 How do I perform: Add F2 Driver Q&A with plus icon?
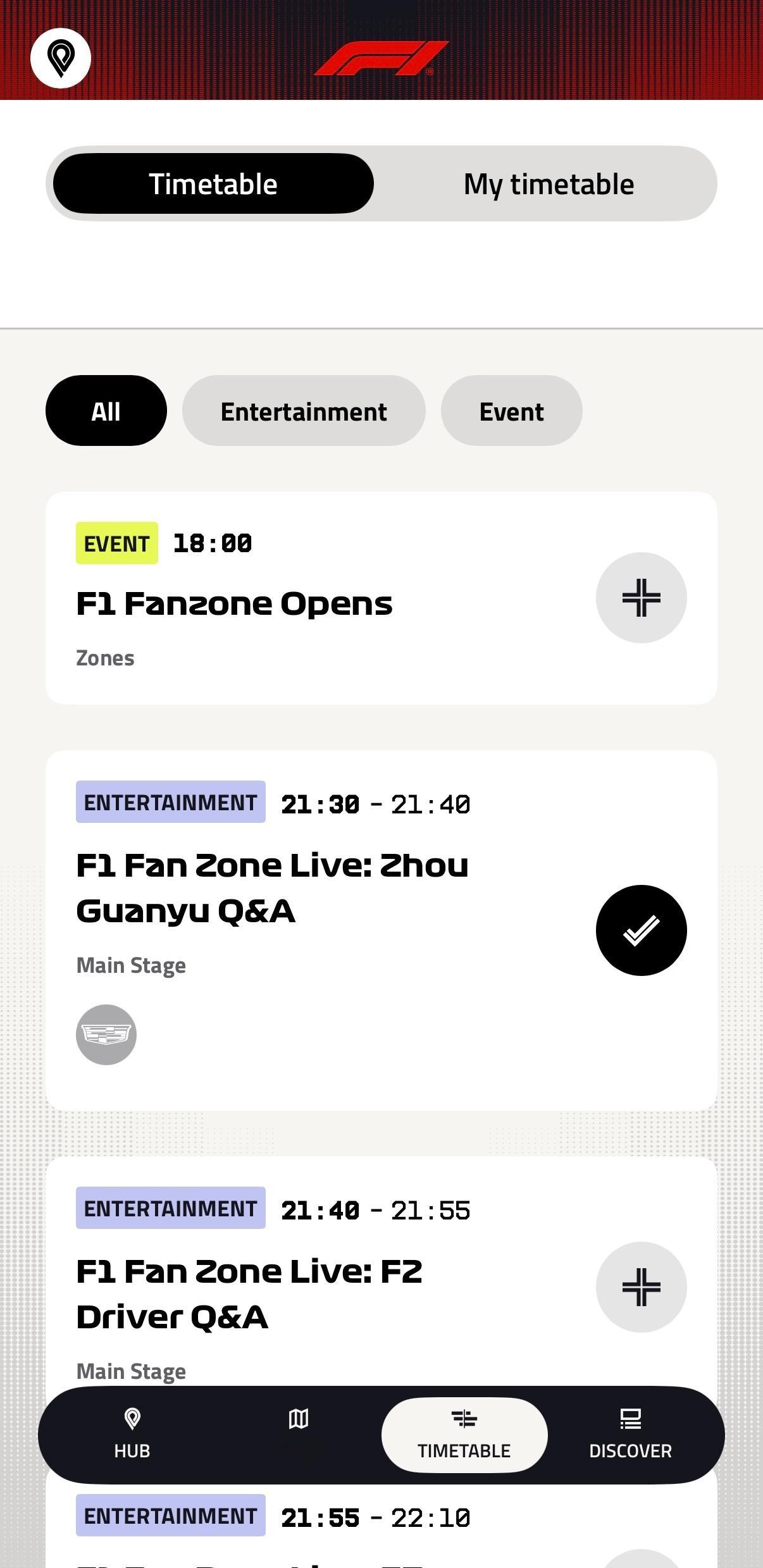pyautogui.click(x=641, y=1287)
